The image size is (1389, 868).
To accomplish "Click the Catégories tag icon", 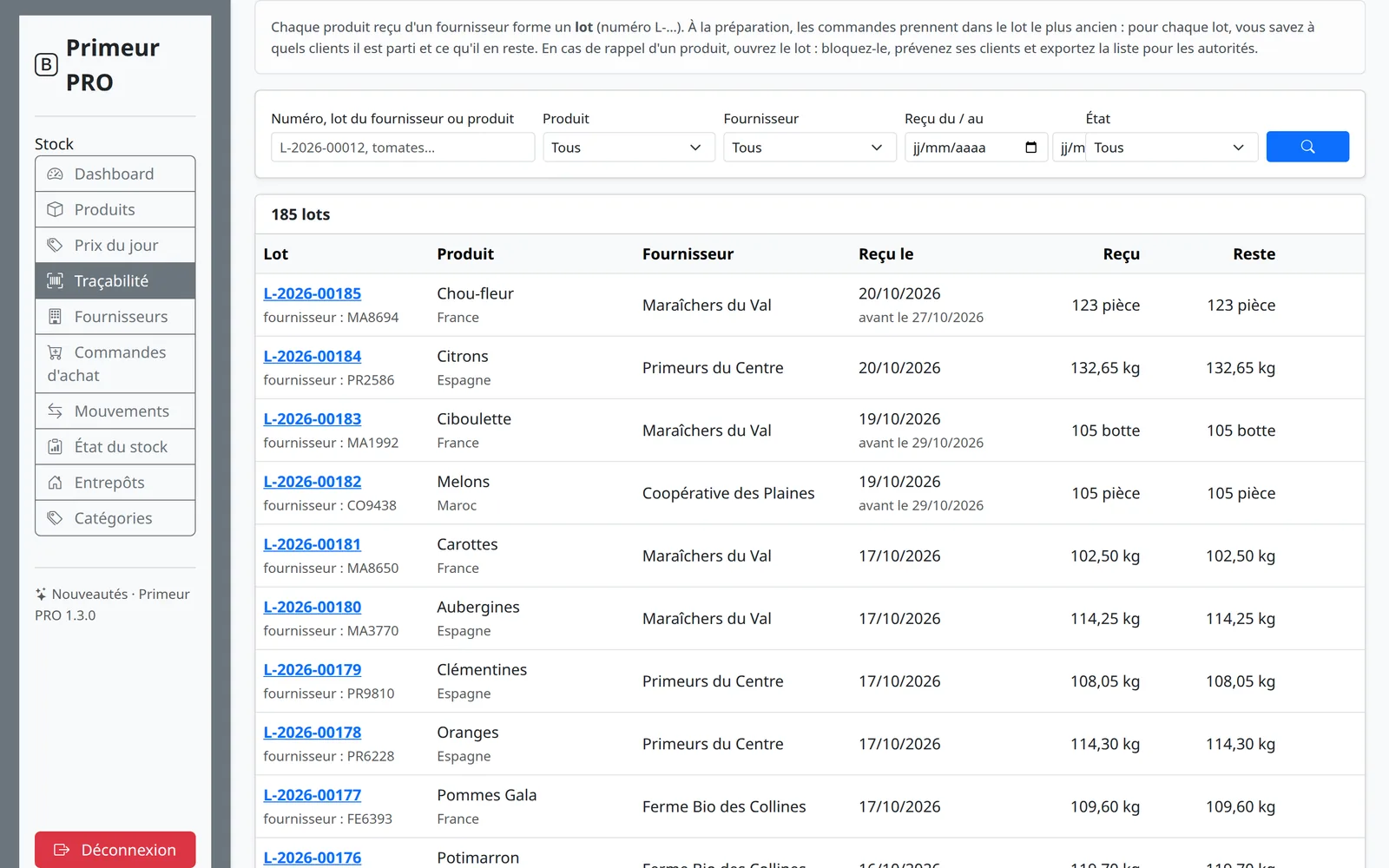I will click(x=55, y=518).
